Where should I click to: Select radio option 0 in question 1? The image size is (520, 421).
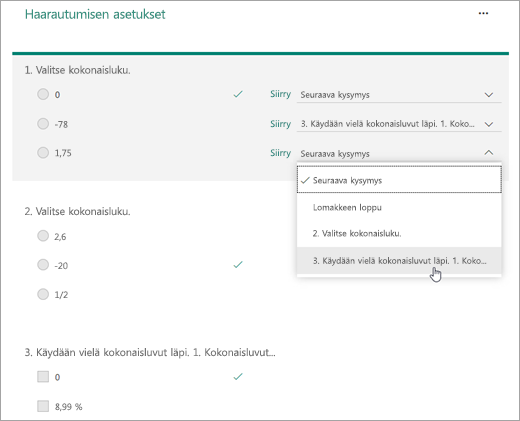tap(43, 94)
